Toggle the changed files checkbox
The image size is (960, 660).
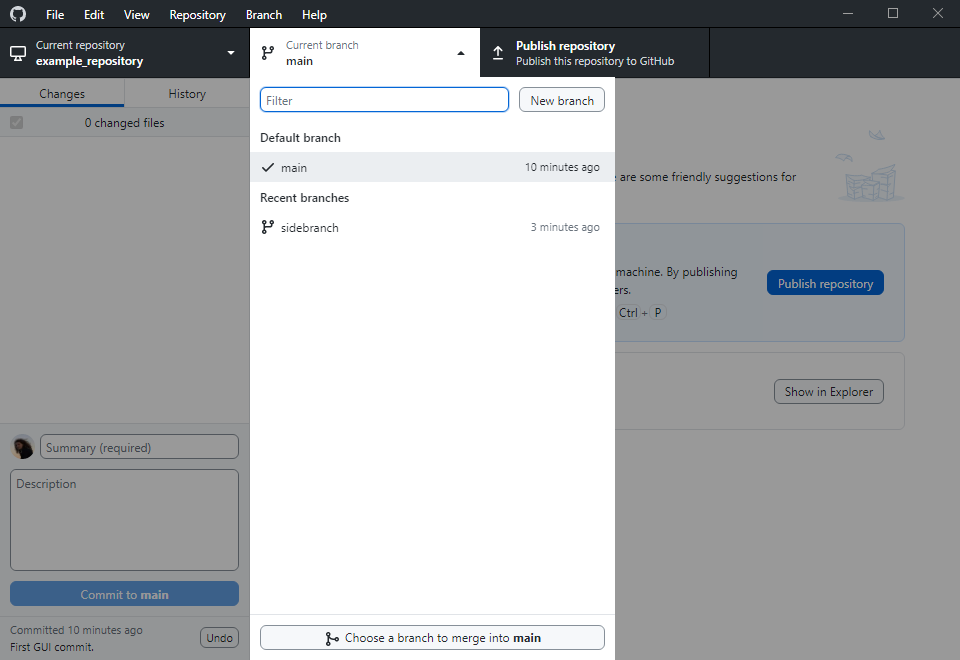(17, 122)
